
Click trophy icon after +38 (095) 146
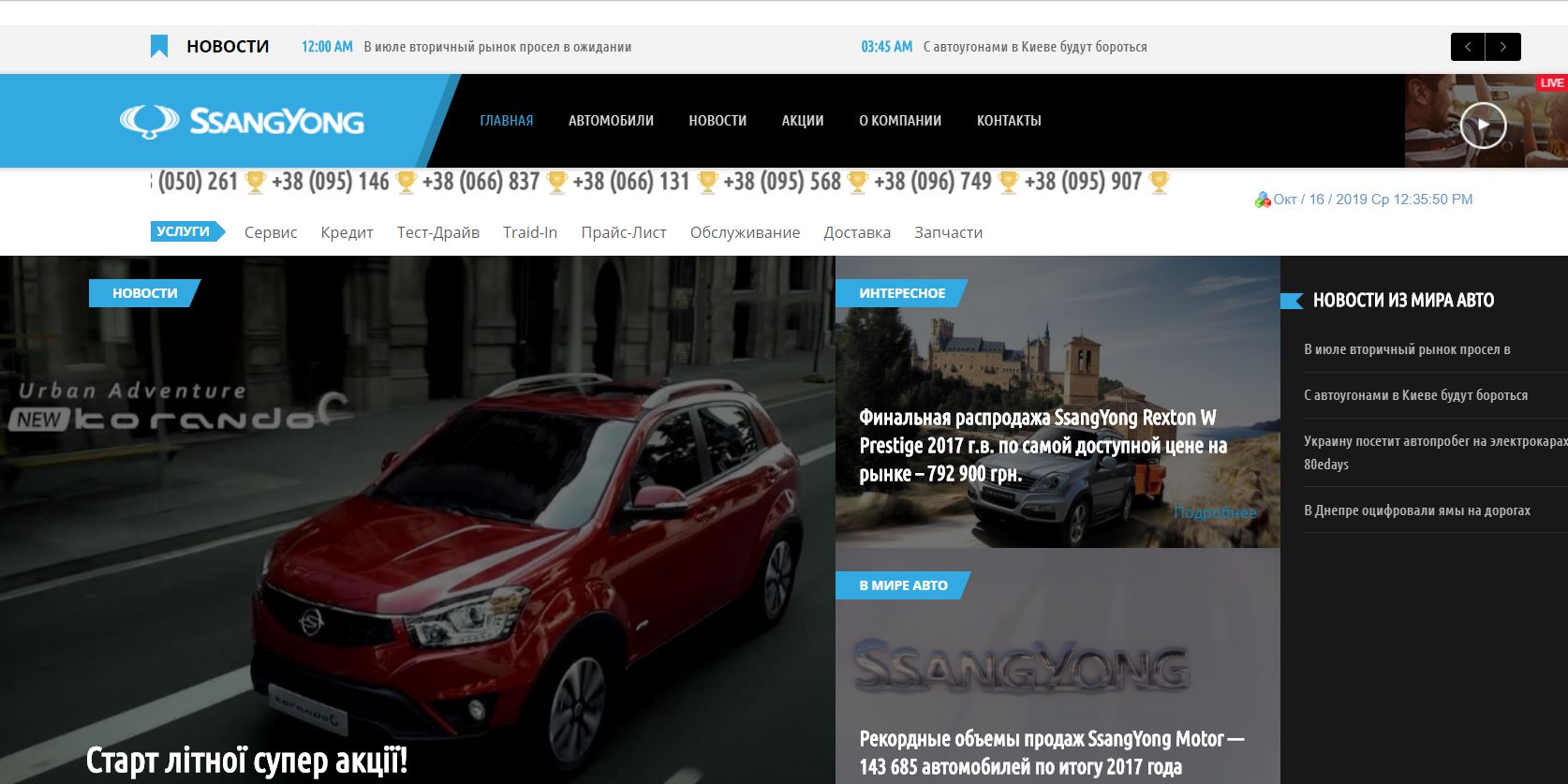coord(406,182)
